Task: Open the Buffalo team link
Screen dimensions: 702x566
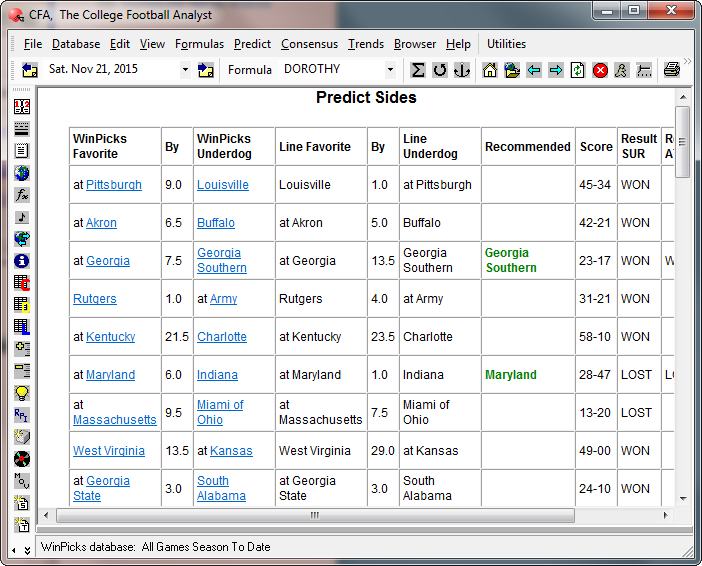Action: pos(216,223)
